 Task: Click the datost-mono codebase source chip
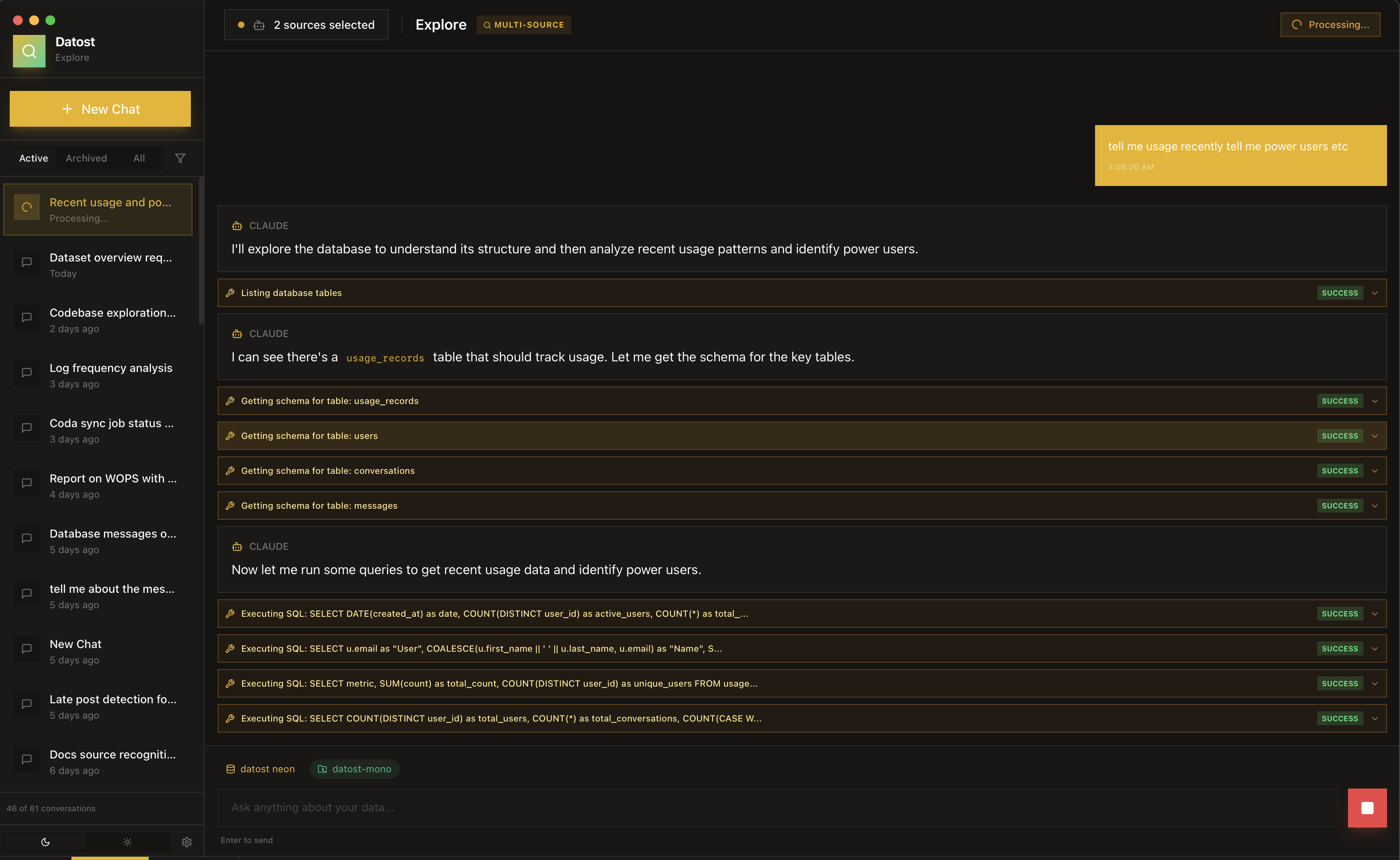point(354,768)
